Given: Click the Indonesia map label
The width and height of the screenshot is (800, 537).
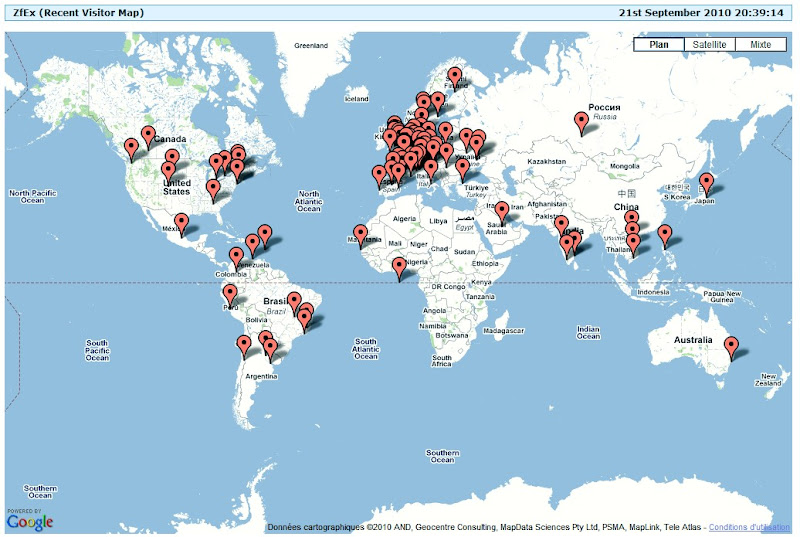Looking at the screenshot, I should click(x=653, y=292).
